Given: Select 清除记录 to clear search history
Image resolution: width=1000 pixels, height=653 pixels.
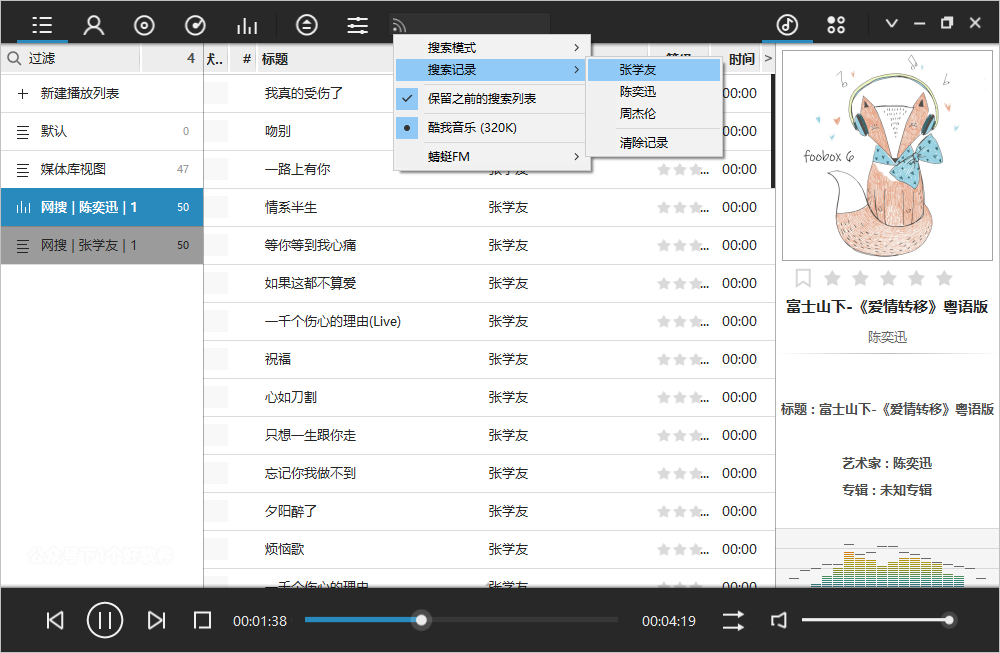Looking at the screenshot, I should click(x=643, y=143).
